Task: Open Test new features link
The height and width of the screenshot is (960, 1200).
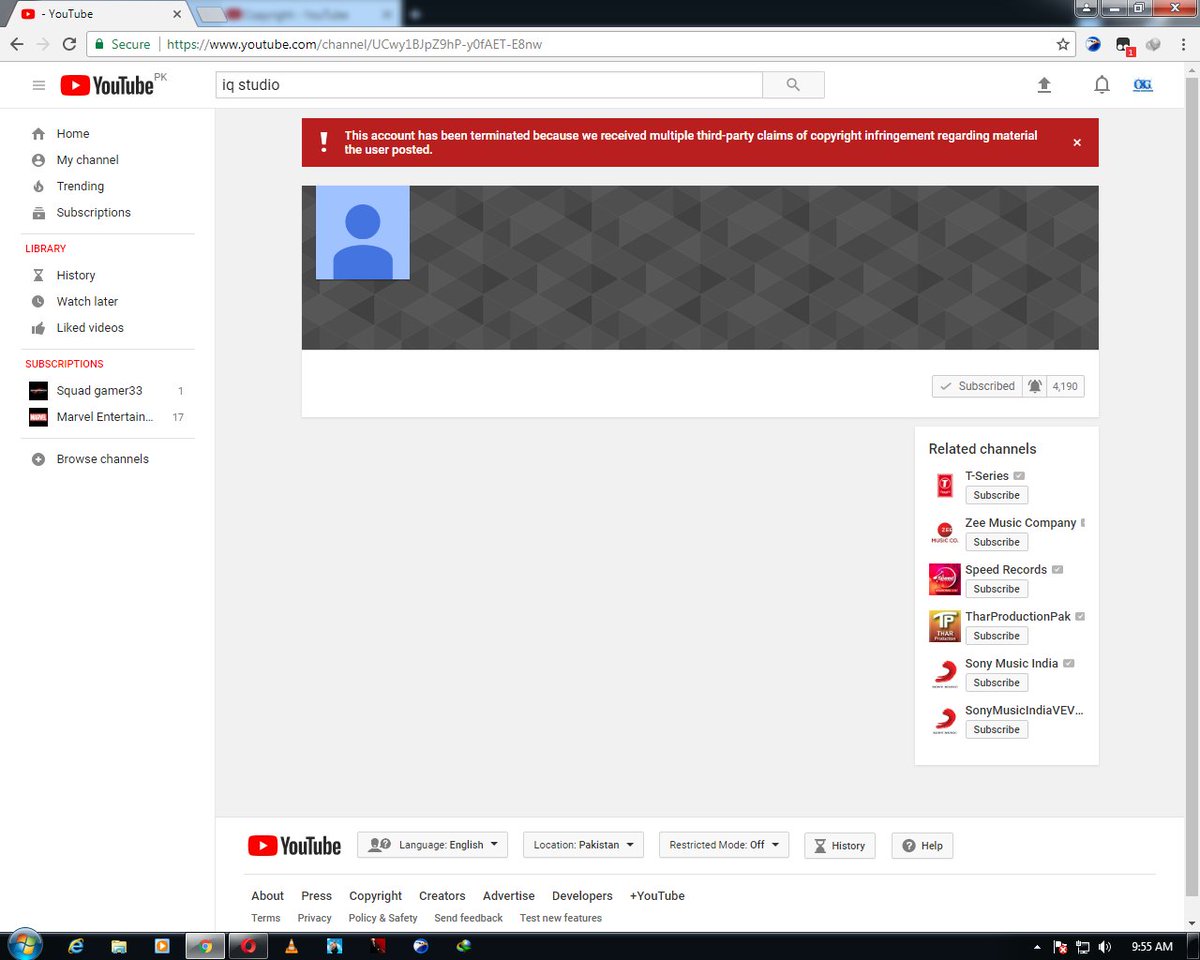Action: pos(561,918)
